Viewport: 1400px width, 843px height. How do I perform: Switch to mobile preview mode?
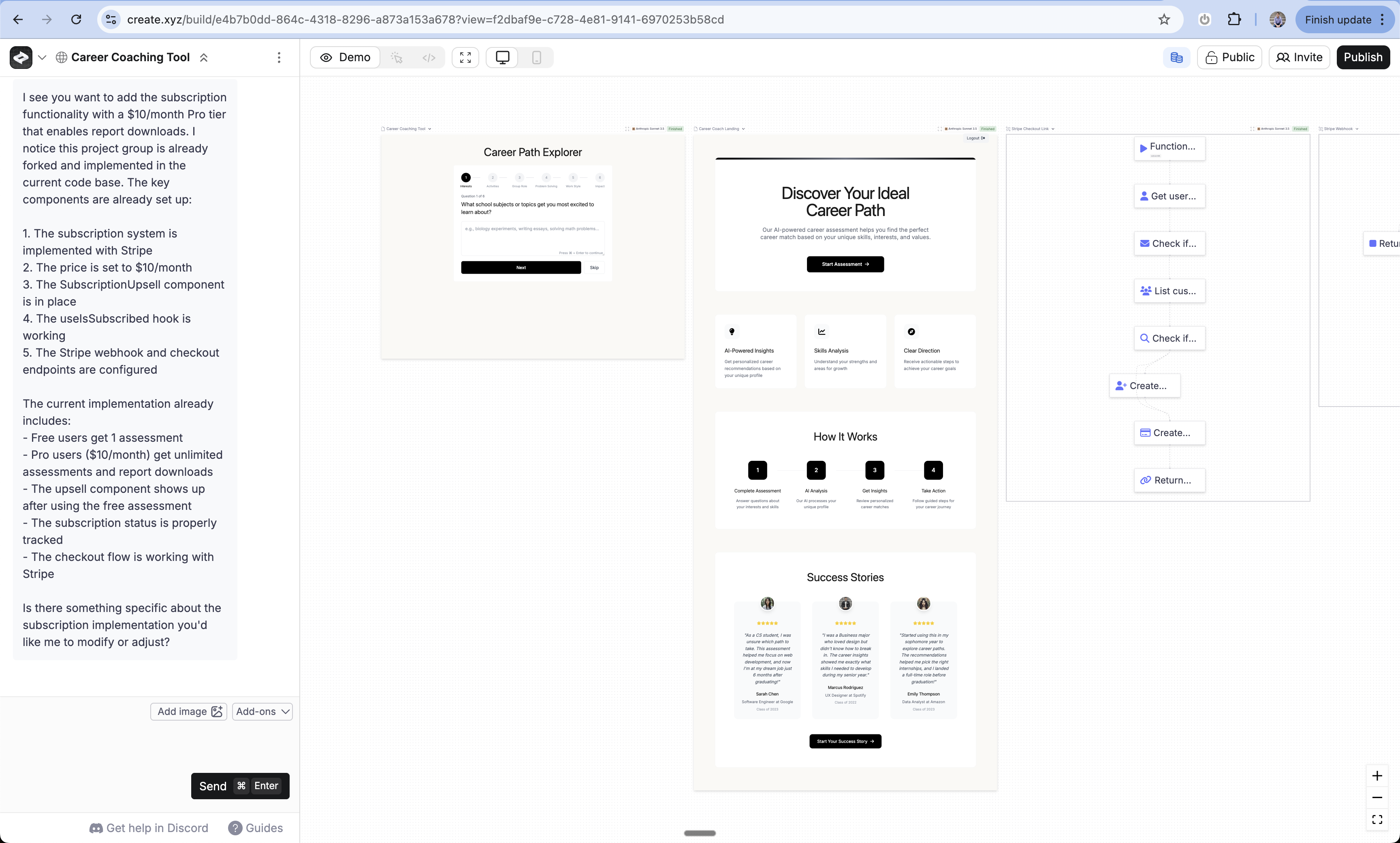(x=536, y=58)
